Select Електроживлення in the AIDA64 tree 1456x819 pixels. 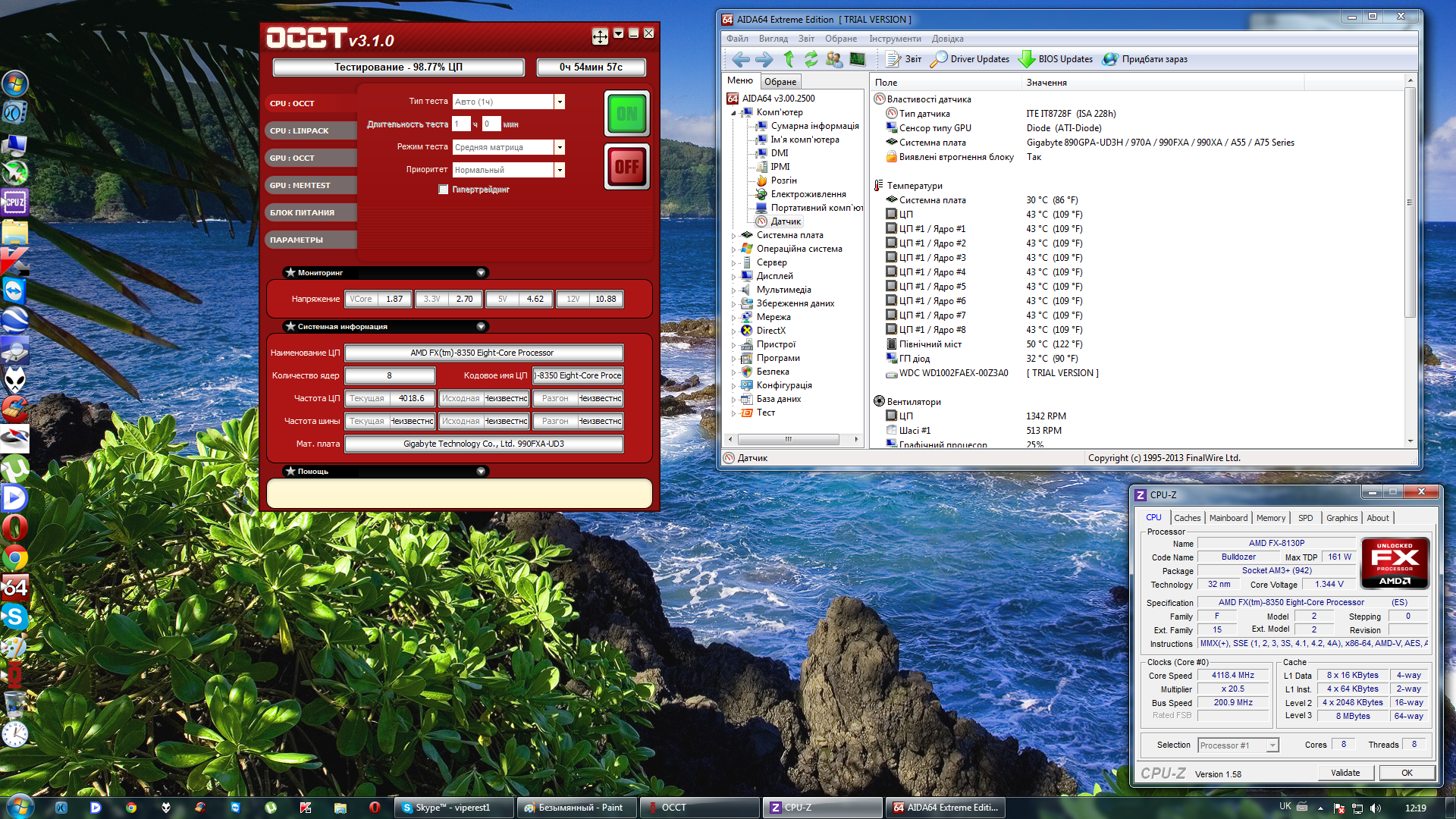pos(808,194)
